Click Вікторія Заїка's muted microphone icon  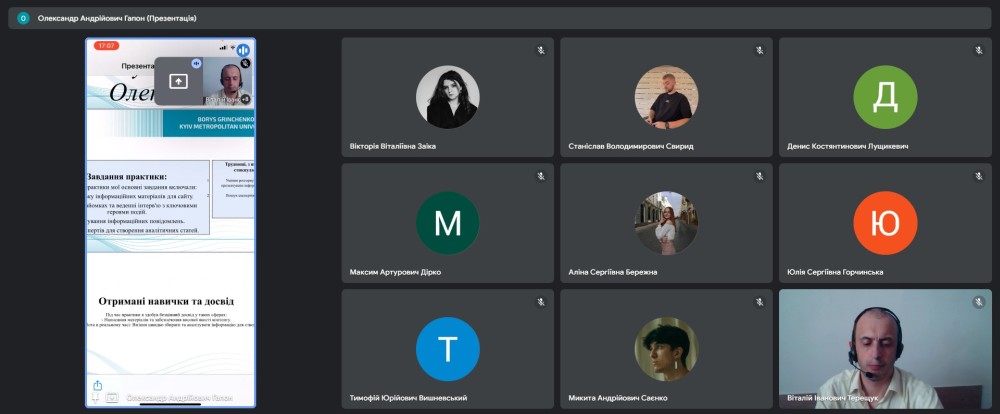540,50
